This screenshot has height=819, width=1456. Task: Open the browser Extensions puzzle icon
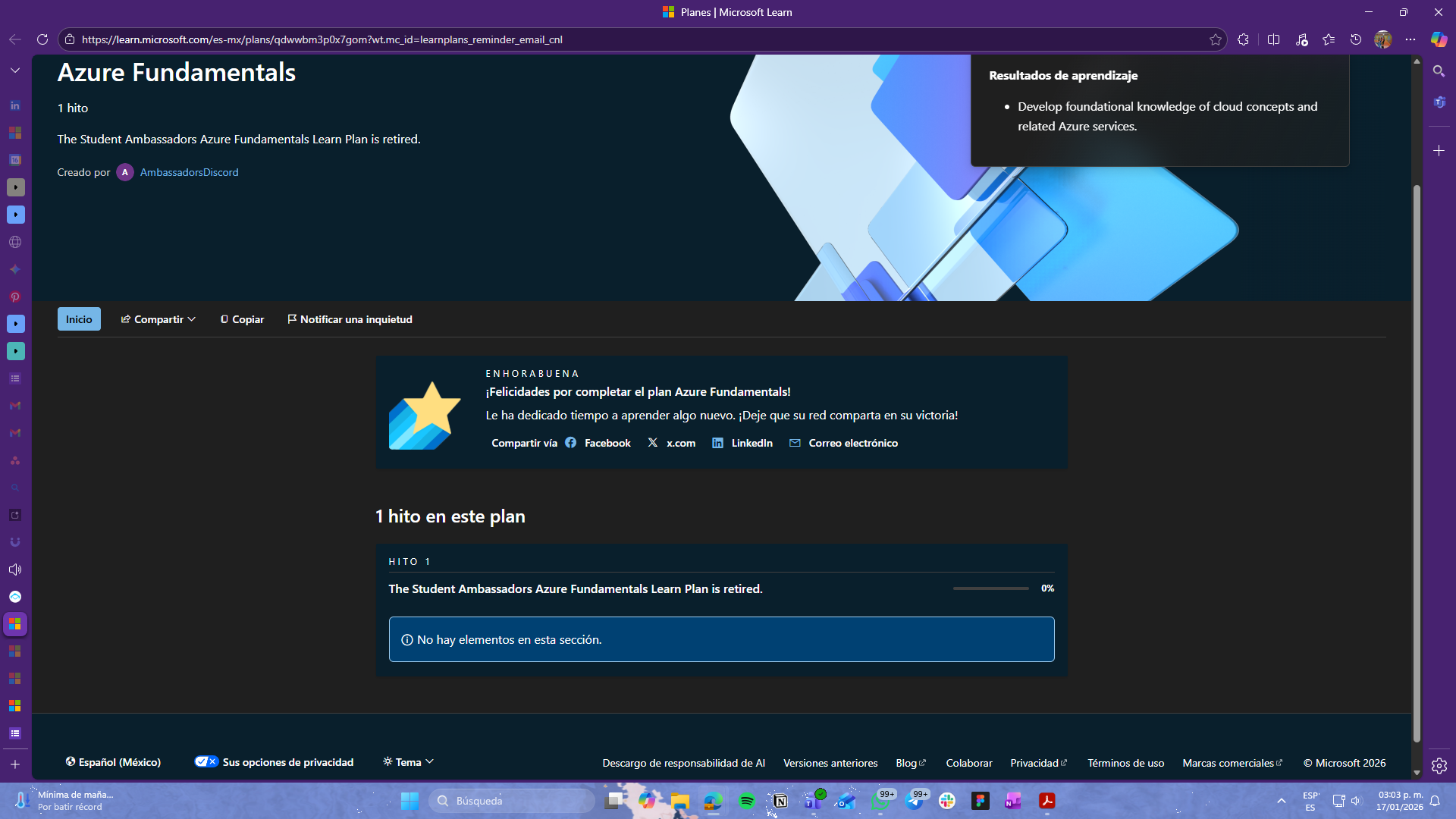[1243, 39]
